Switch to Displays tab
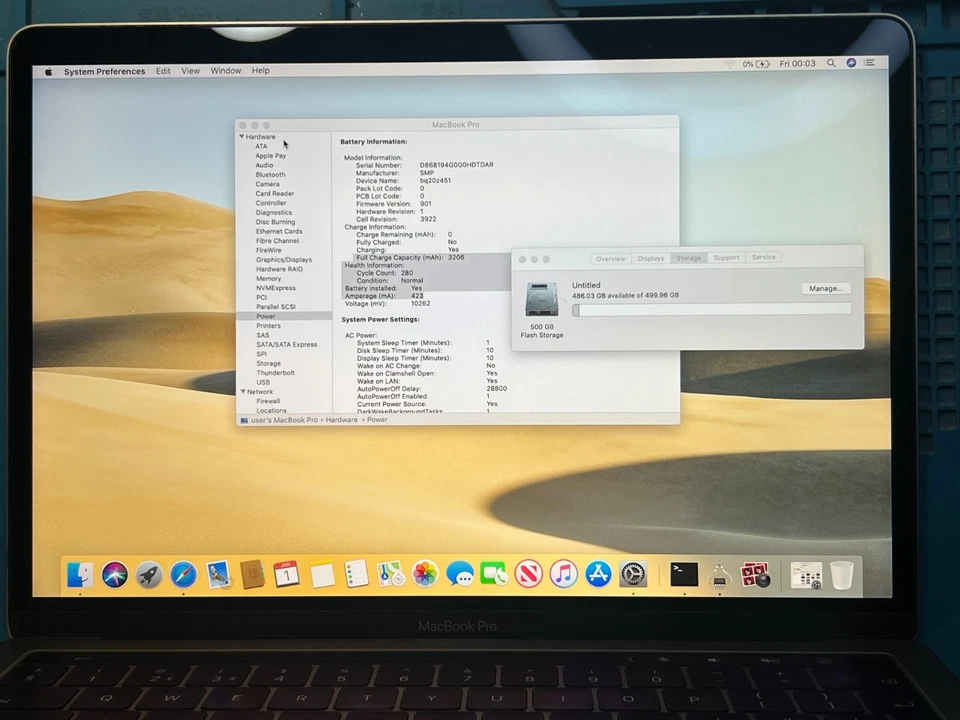Viewport: 960px width, 720px height. tap(650, 258)
